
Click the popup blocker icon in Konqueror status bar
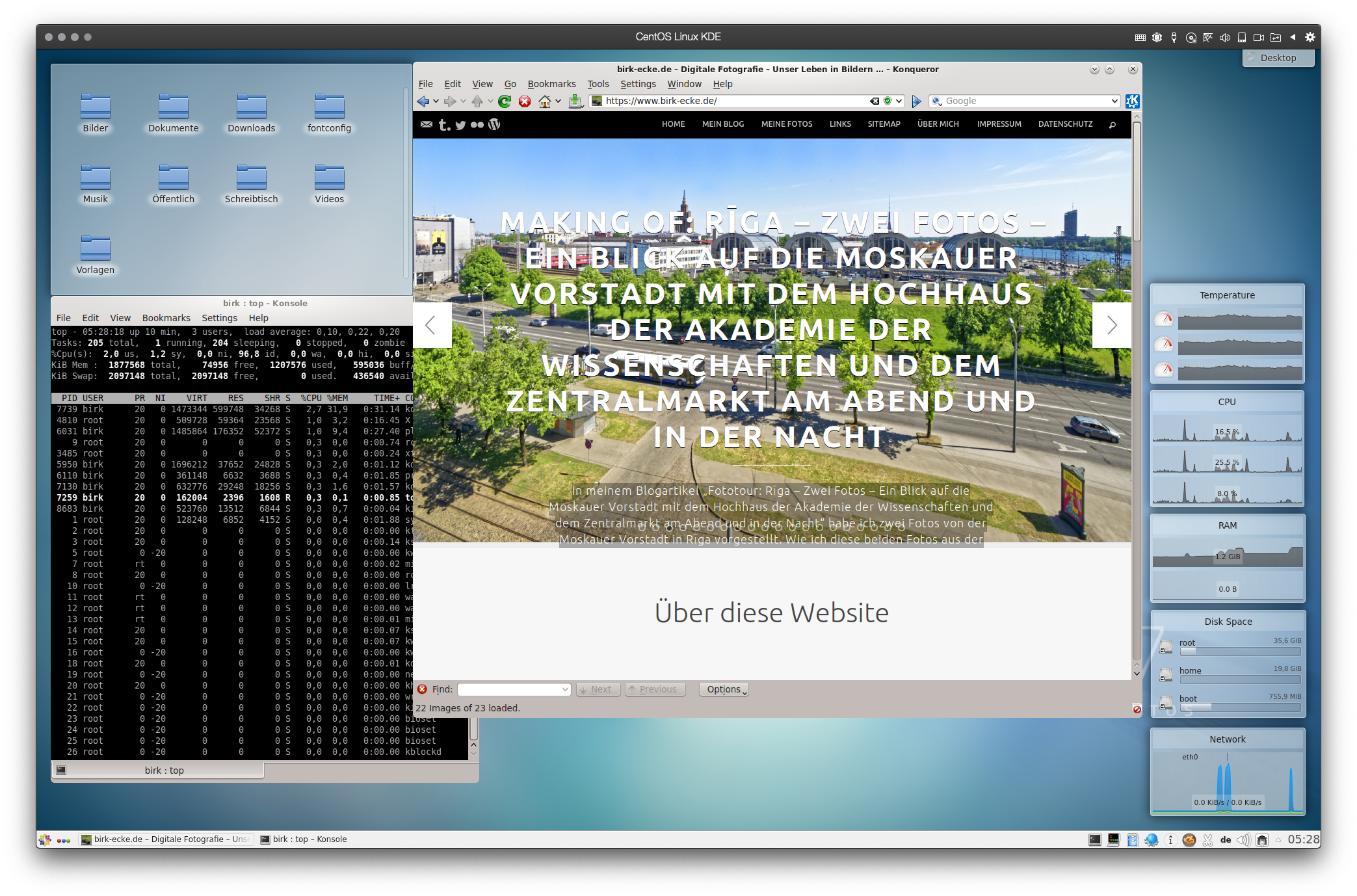pyautogui.click(x=1137, y=709)
